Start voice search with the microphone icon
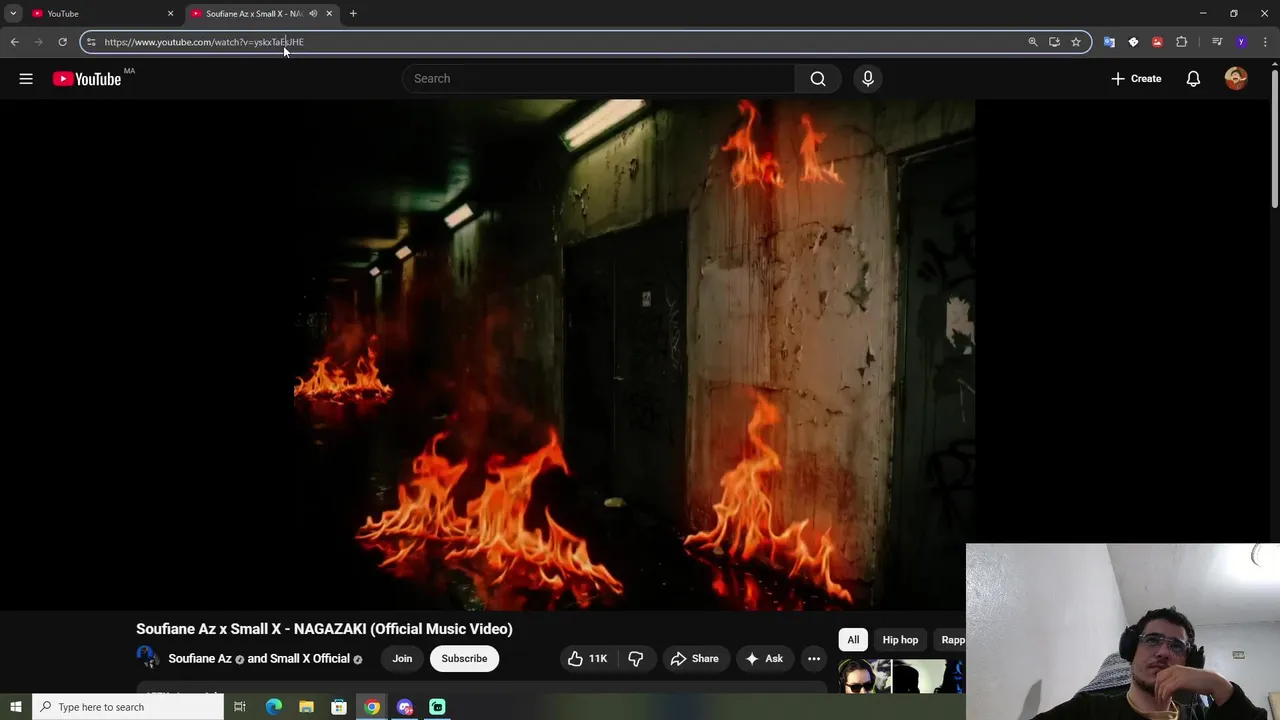The width and height of the screenshot is (1280, 720). pyautogui.click(x=868, y=78)
